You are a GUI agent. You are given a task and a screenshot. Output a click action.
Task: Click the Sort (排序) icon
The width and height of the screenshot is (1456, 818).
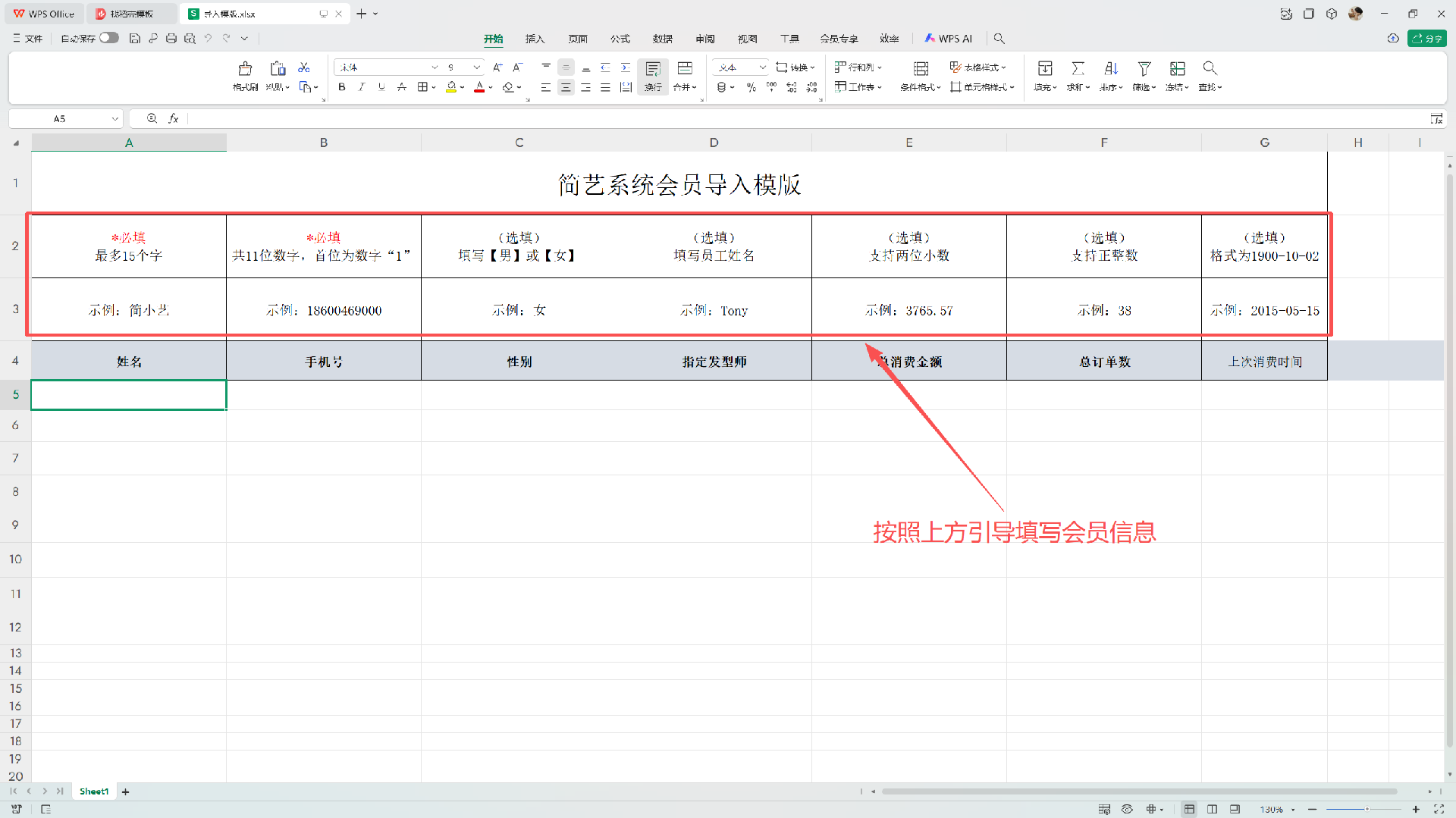[1111, 69]
